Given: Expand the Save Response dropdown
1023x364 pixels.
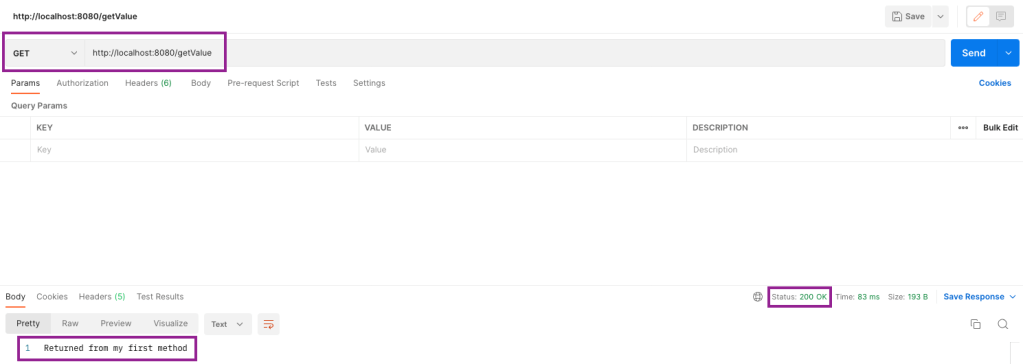Looking at the screenshot, I should click(x=980, y=297).
